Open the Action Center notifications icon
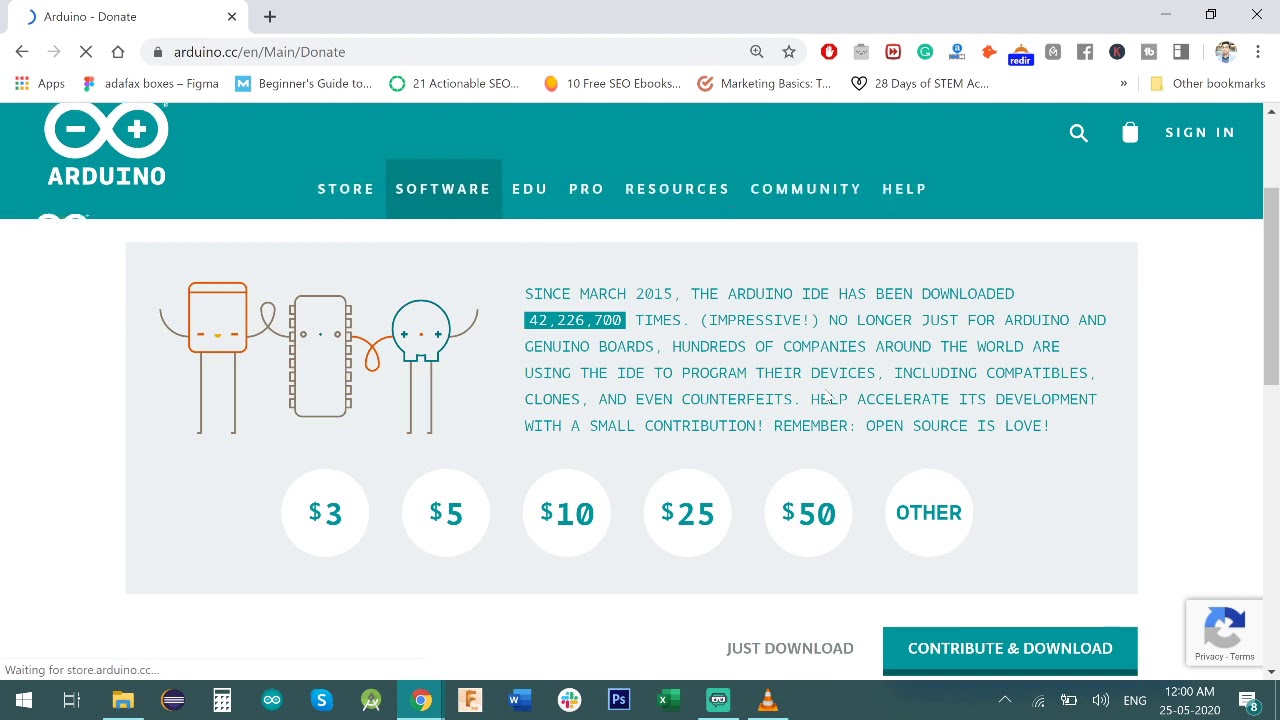 click(x=1248, y=700)
